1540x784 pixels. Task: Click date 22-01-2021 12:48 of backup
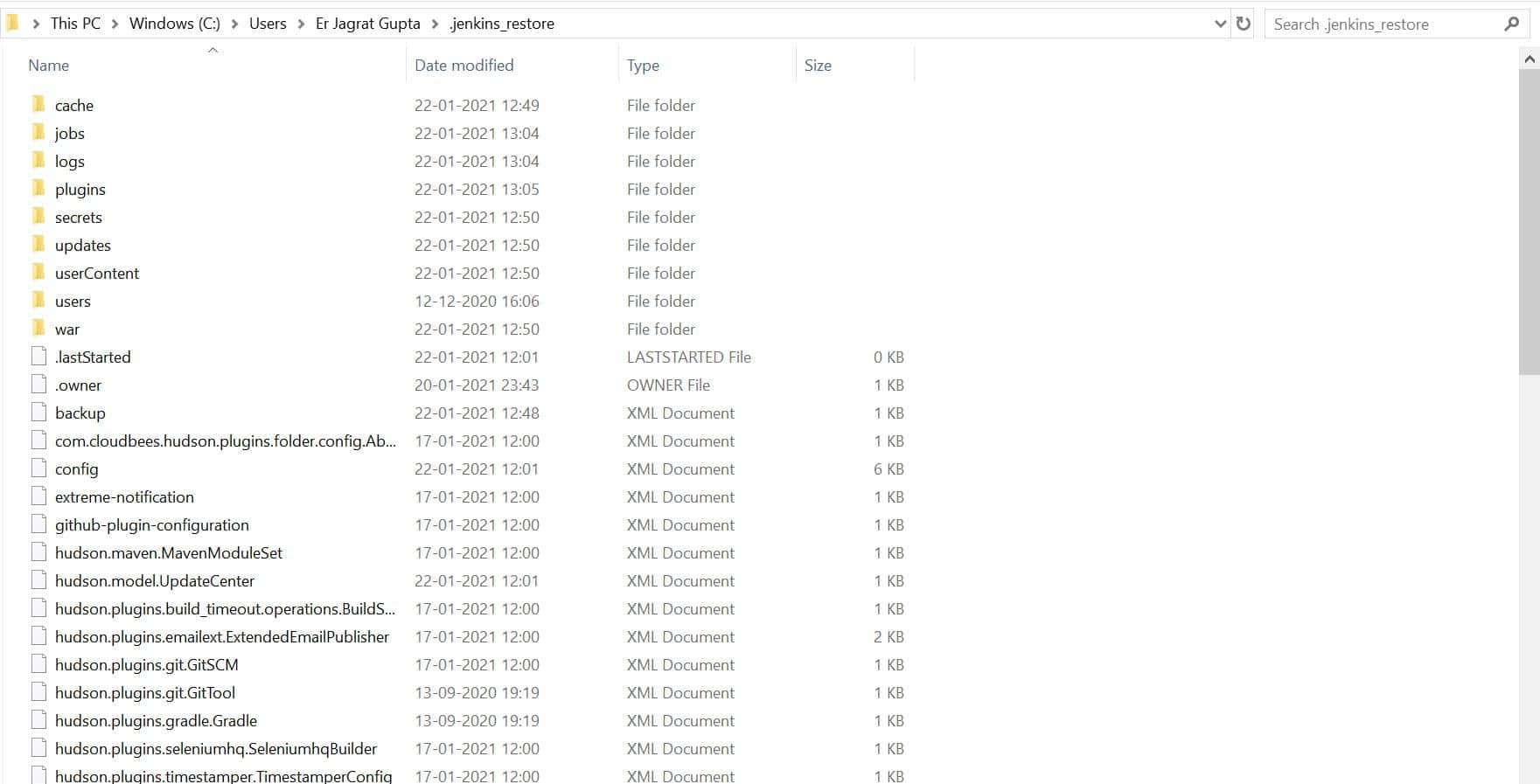[x=477, y=413]
